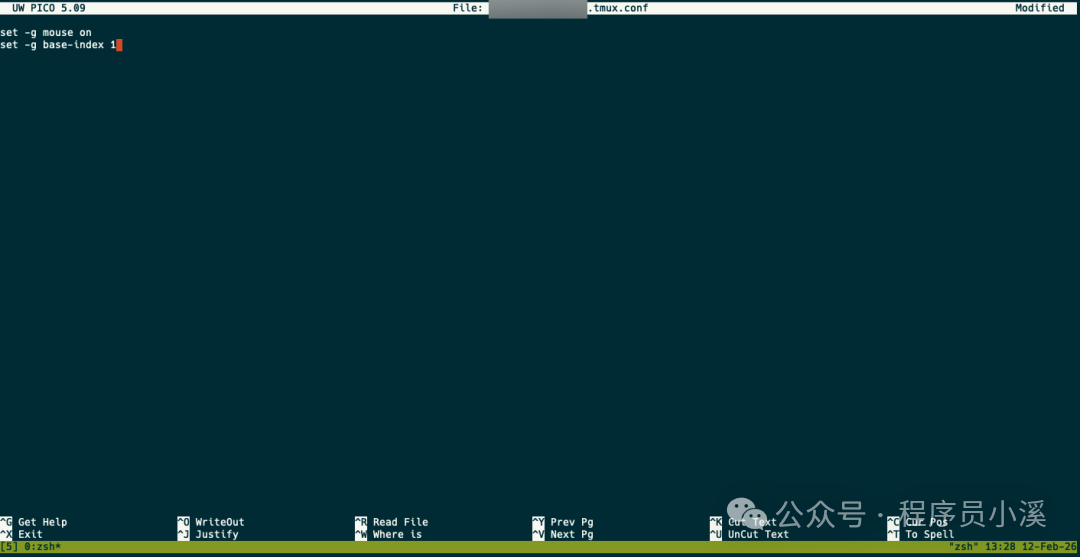The height and width of the screenshot is (557, 1080).
Task: Click the "File:" label in header
Action: point(468,8)
